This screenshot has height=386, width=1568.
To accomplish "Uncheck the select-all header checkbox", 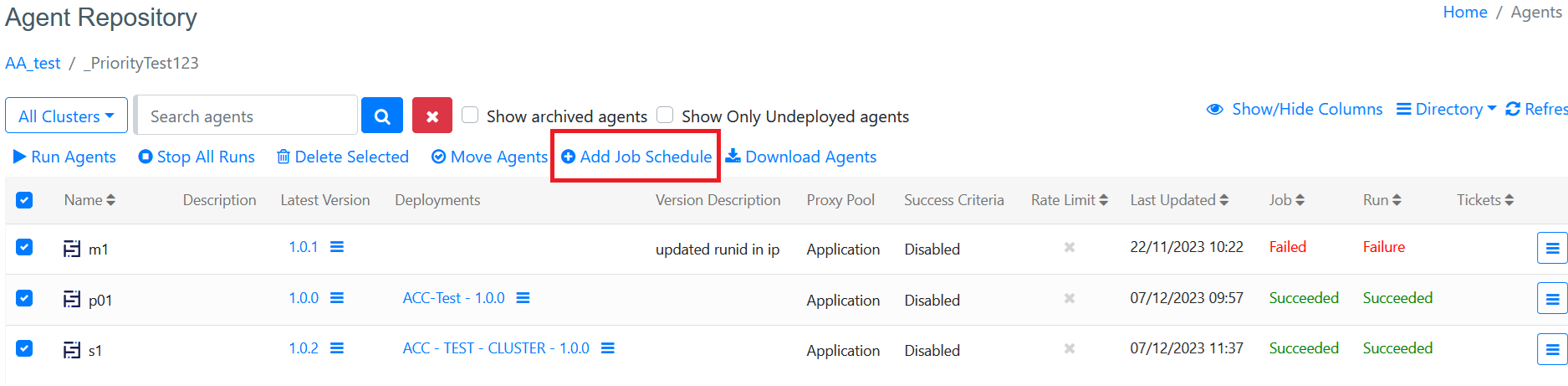I will coord(24,200).
